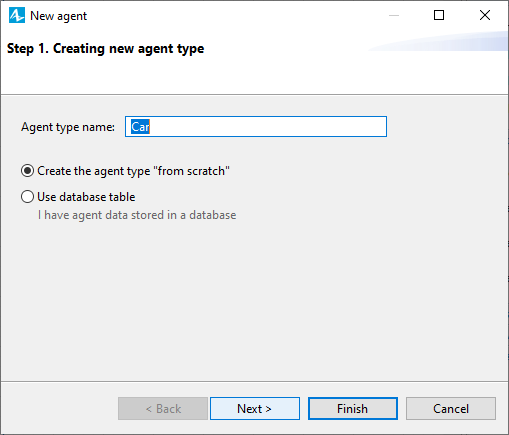Close the New agent dialog
This screenshot has width=509, height=435.
point(485,15)
